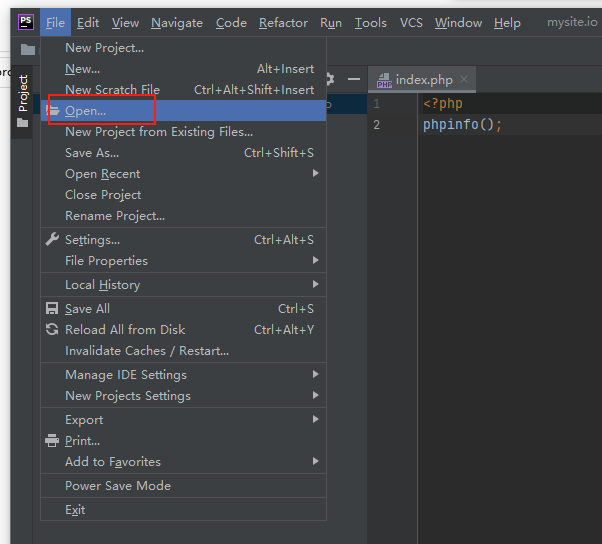602x544 pixels.
Task: Expand the Local History submenu
Action: (x=184, y=284)
